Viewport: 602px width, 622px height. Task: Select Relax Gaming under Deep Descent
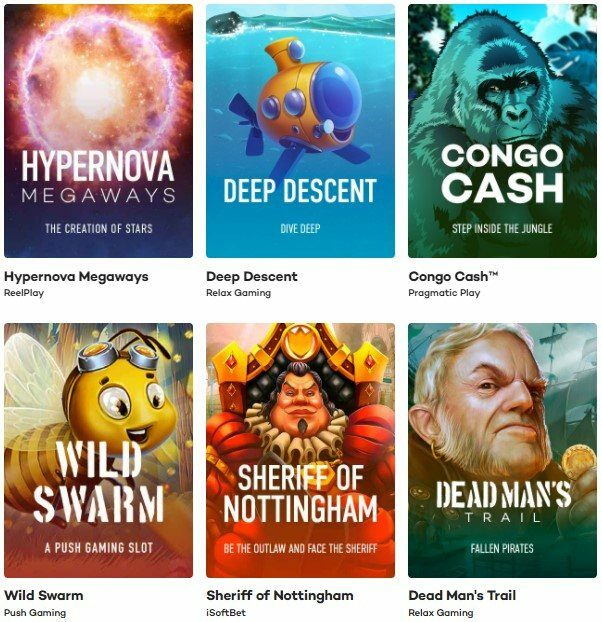point(238,293)
